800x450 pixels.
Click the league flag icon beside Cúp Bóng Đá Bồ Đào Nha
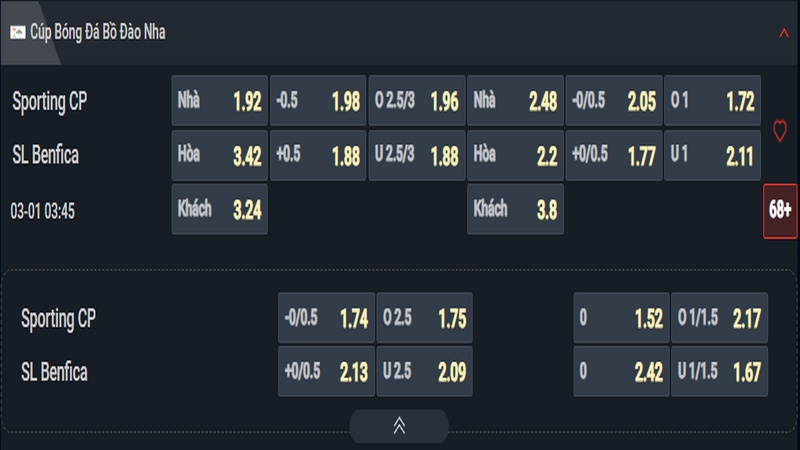tap(17, 32)
